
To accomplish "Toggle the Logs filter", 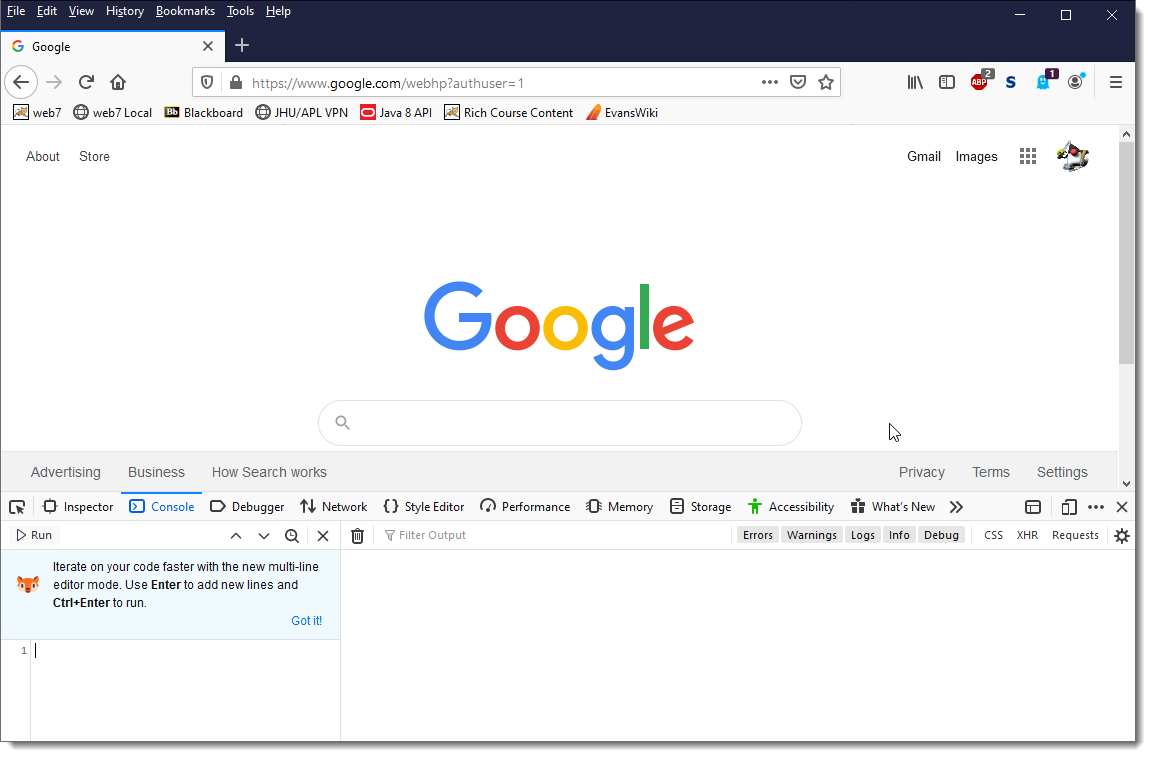I will [863, 535].
